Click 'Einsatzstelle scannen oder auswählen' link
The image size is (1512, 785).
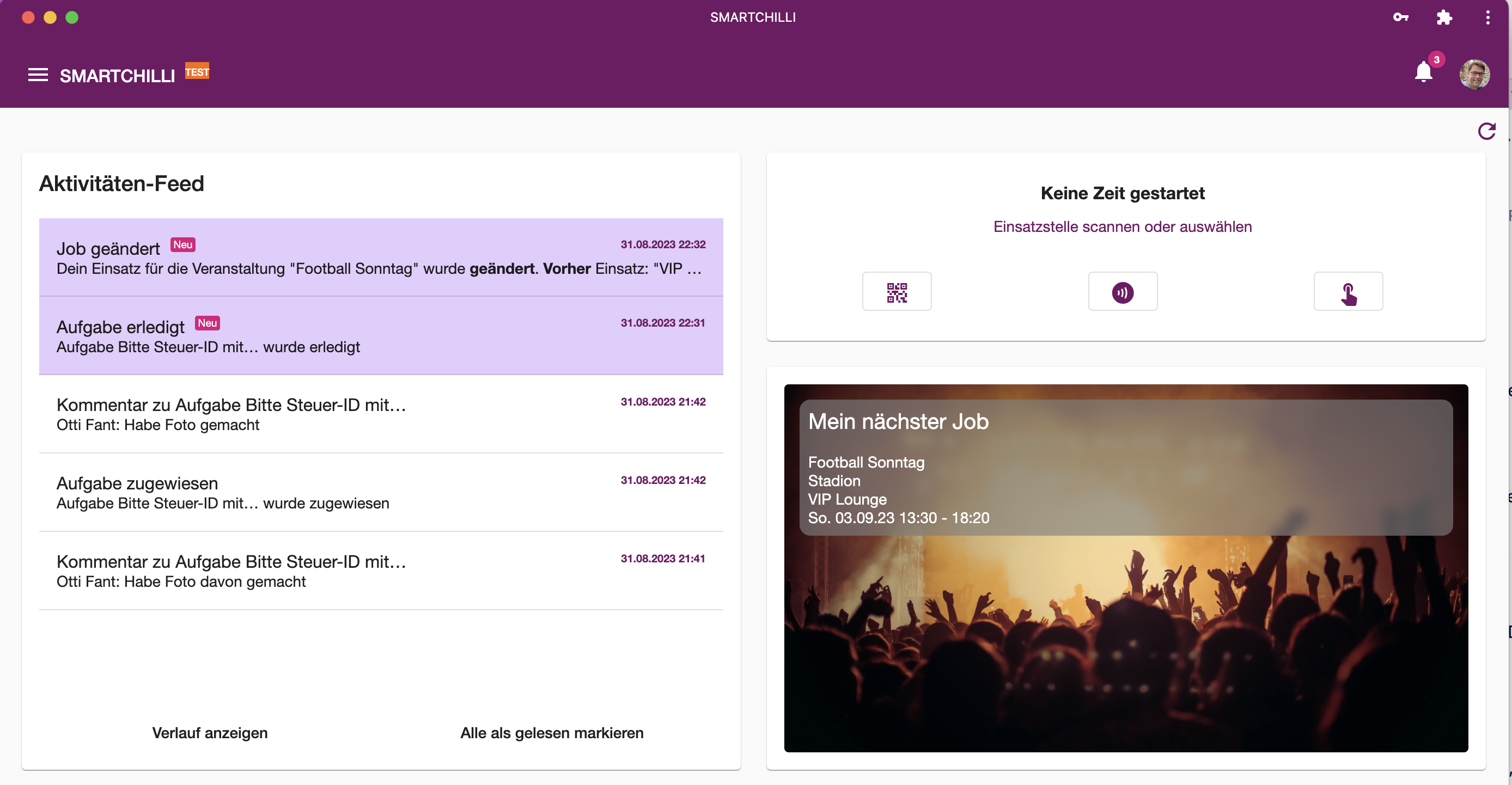pos(1122,226)
